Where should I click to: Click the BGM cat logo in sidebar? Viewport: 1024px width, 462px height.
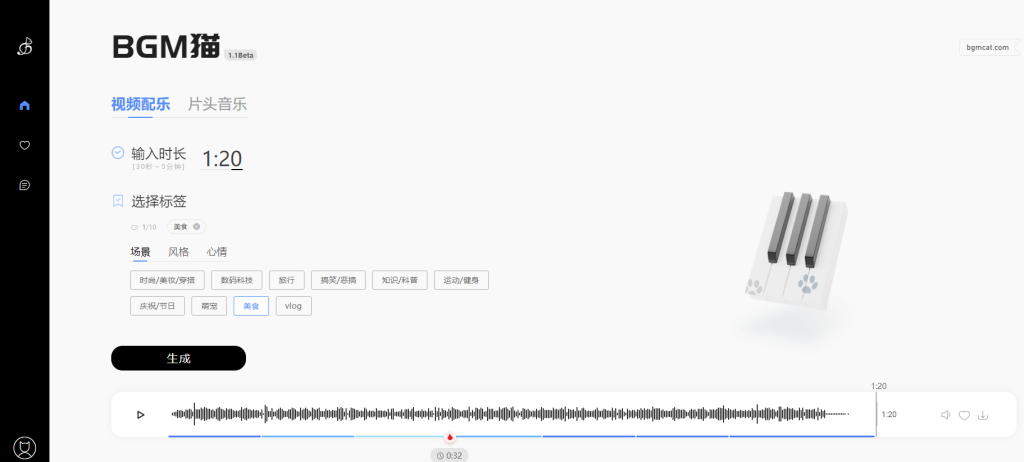click(x=25, y=46)
